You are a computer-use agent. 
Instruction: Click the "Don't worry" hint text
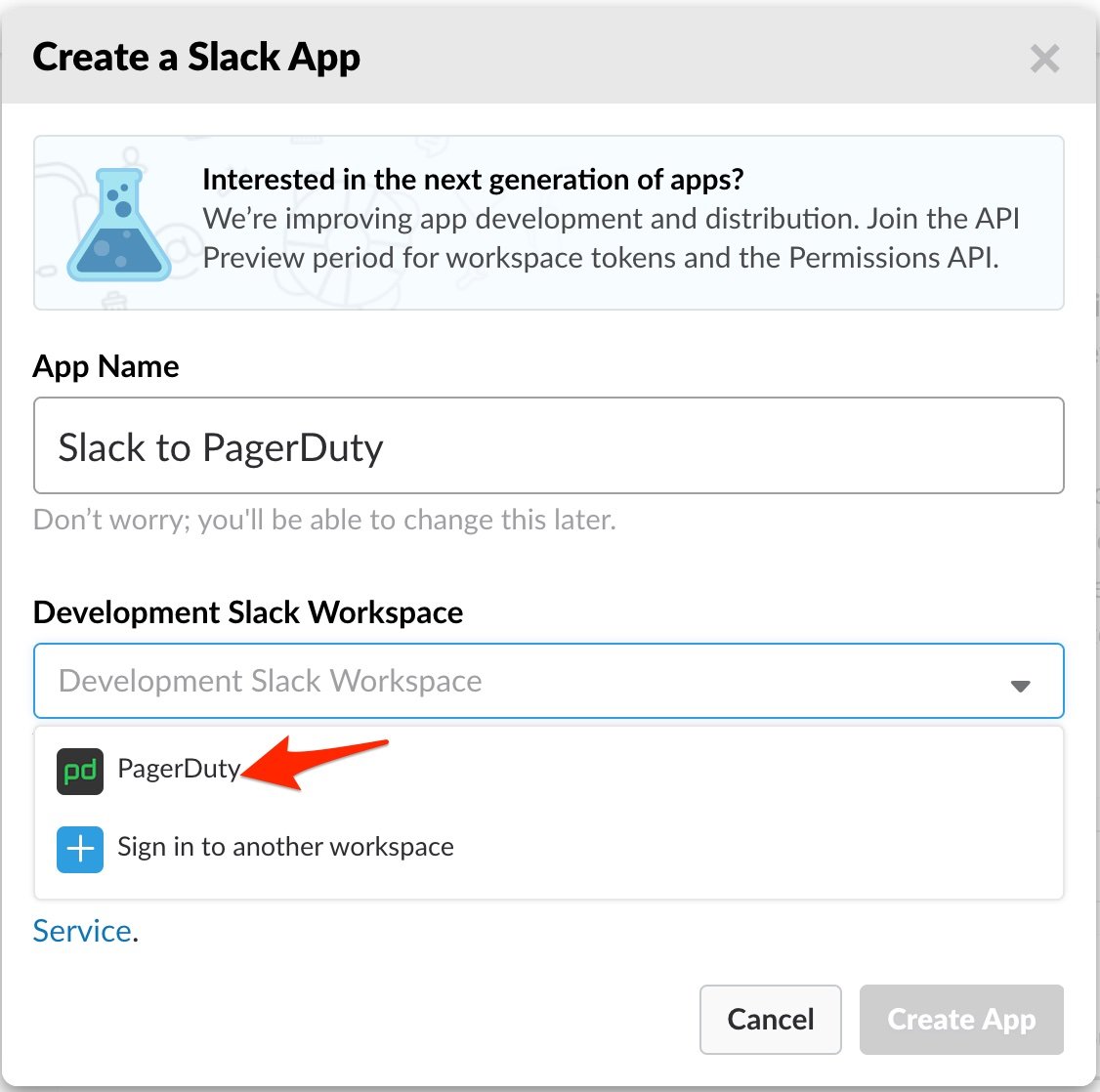point(324,520)
